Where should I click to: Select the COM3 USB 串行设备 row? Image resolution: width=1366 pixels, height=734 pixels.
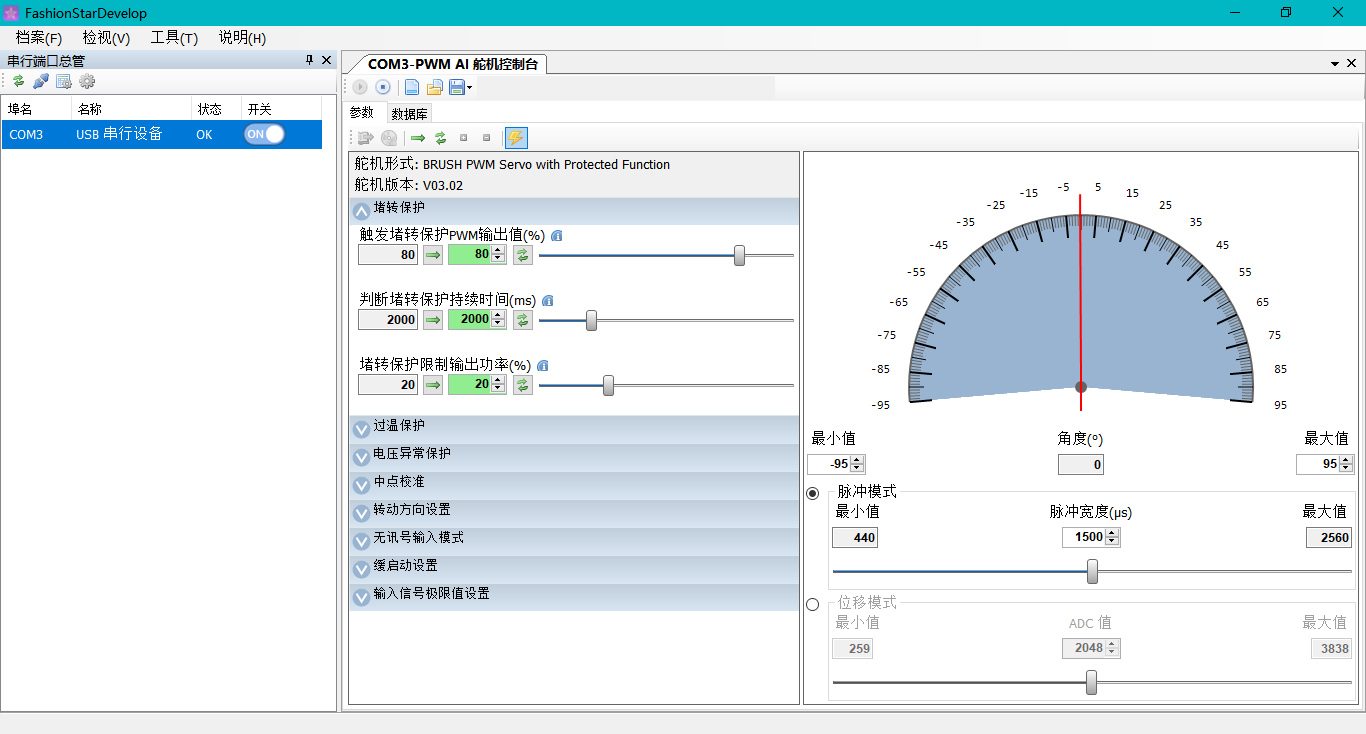tap(162, 134)
